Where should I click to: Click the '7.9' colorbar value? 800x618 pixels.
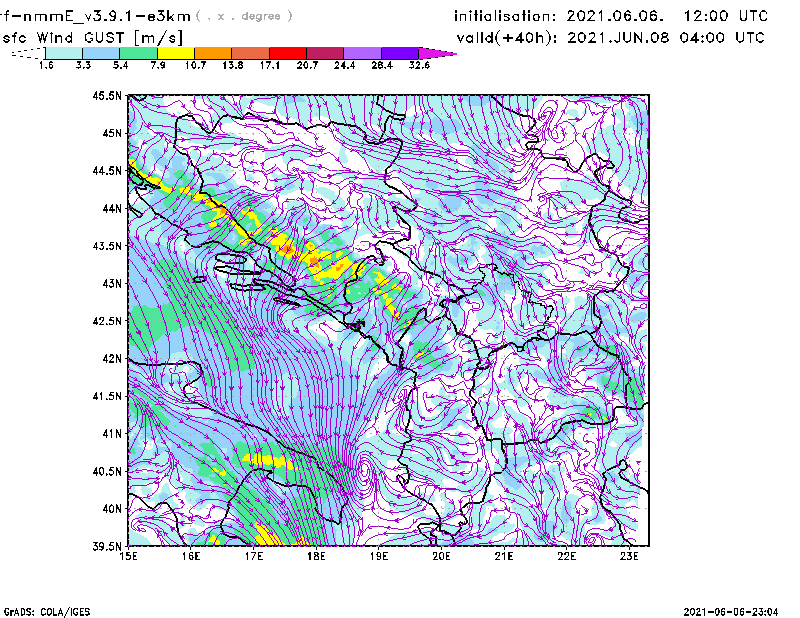(158, 65)
